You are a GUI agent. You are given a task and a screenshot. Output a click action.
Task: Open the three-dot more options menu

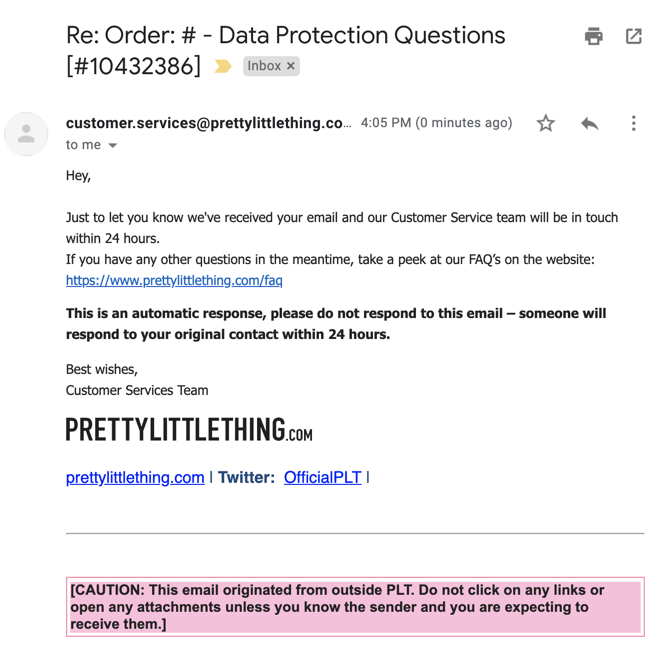(x=633, y=123)
